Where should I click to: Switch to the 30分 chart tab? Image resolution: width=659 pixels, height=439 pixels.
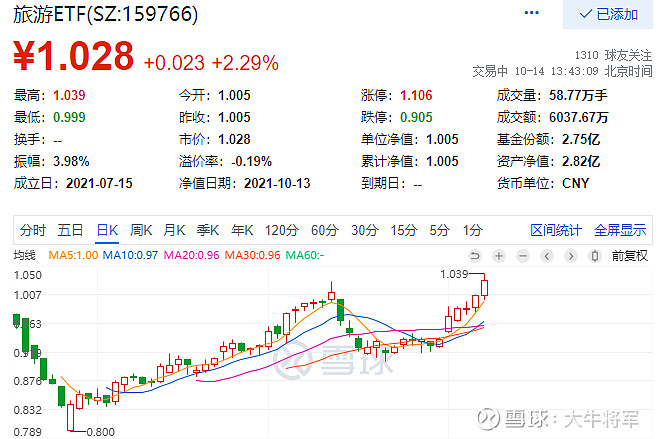pyautogui.click(x=364, y=230)
